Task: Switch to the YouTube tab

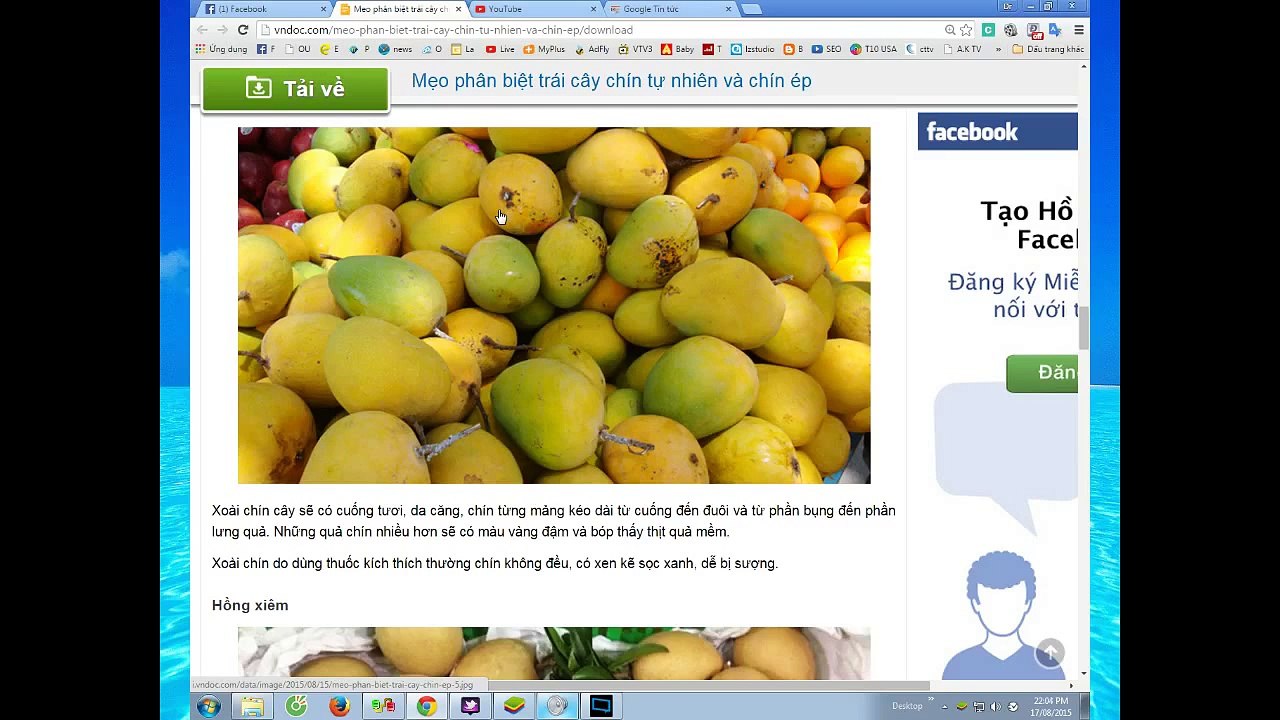Action: point(533,9)
